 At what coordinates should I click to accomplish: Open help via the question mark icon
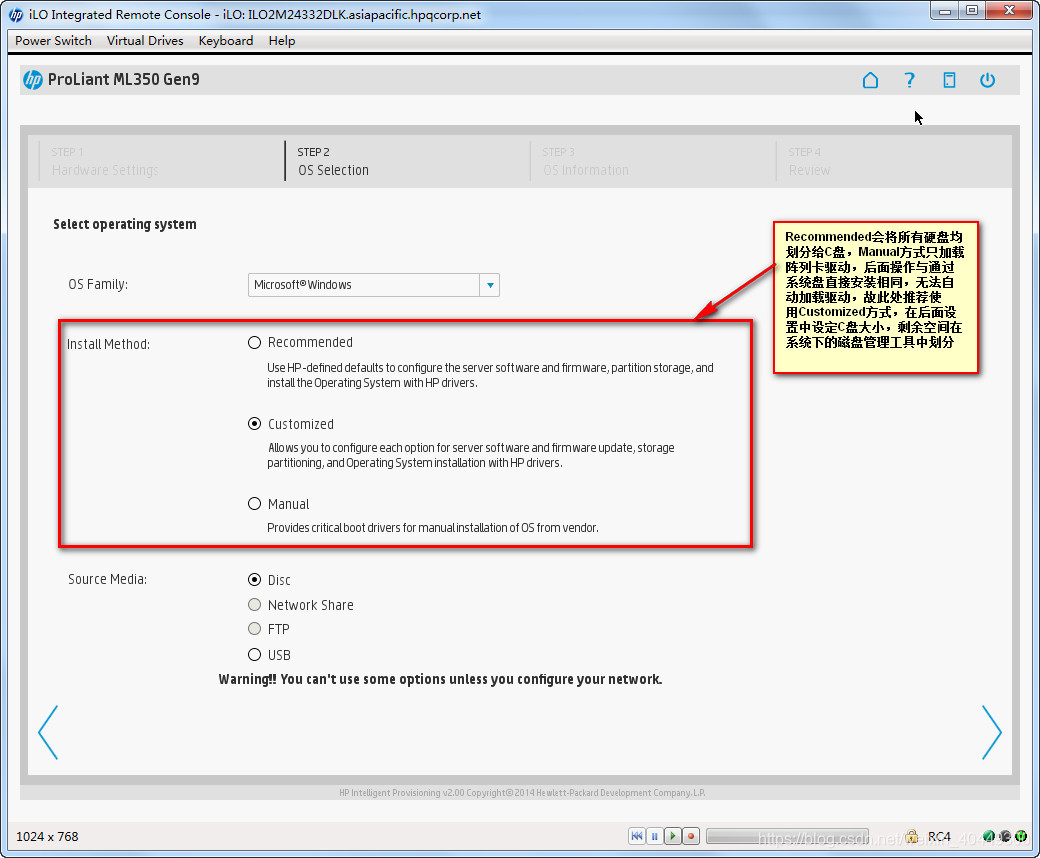click(909, 80)
